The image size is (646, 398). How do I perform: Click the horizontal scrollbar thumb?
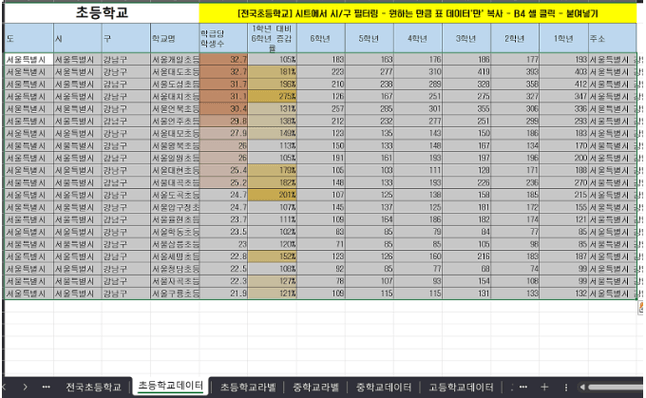tap(616, 387)
